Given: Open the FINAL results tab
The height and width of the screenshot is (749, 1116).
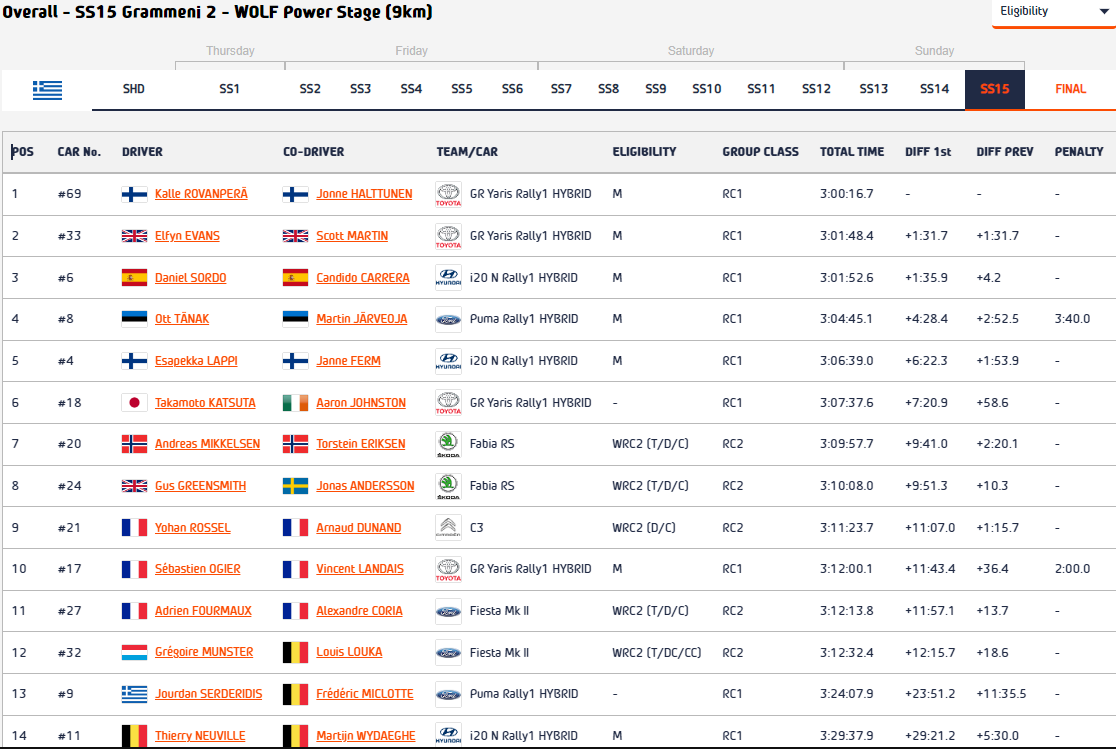Looking at the screenshot, I should click(1070, 89).
